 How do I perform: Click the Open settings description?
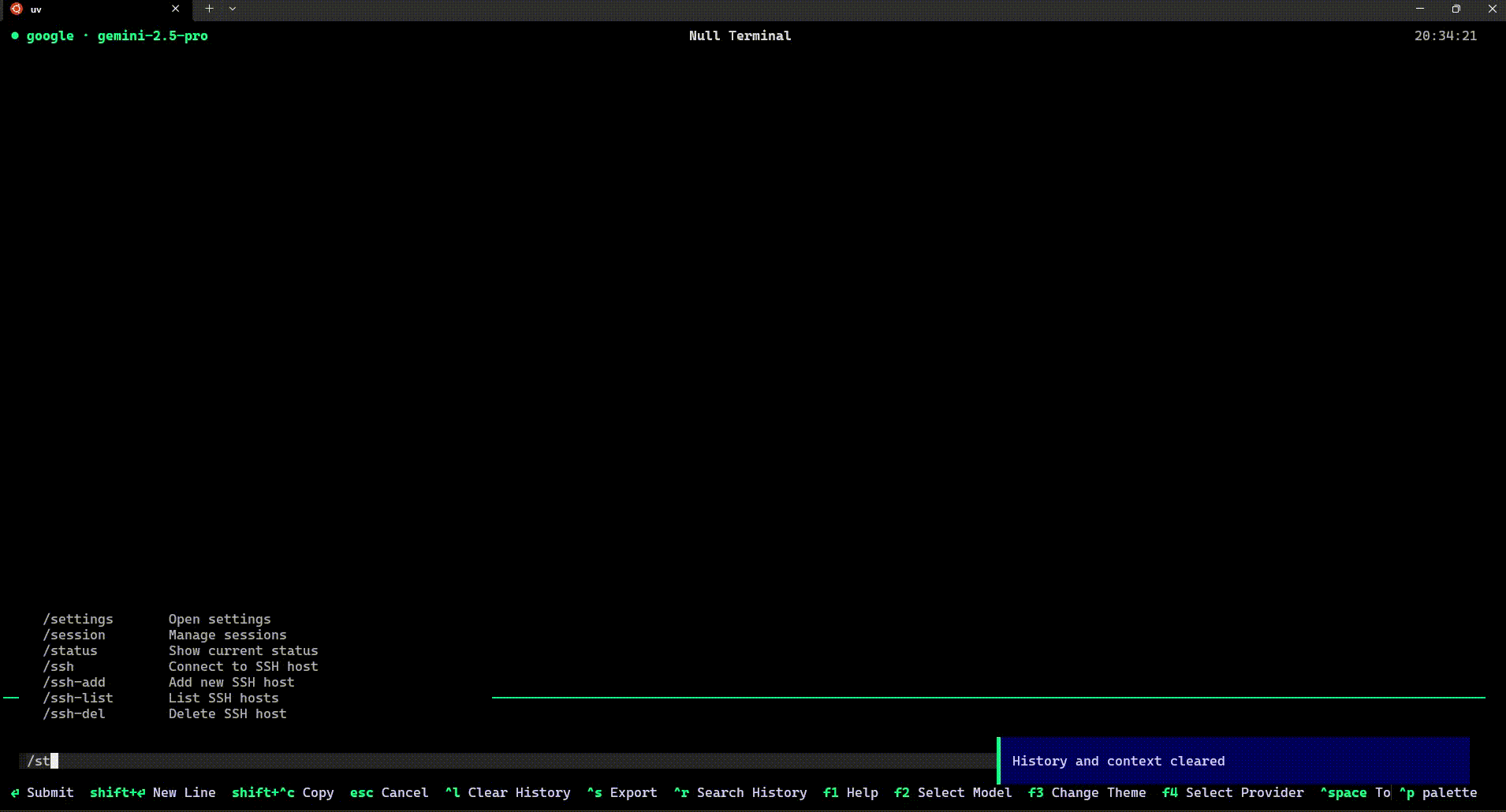(219, 619)
